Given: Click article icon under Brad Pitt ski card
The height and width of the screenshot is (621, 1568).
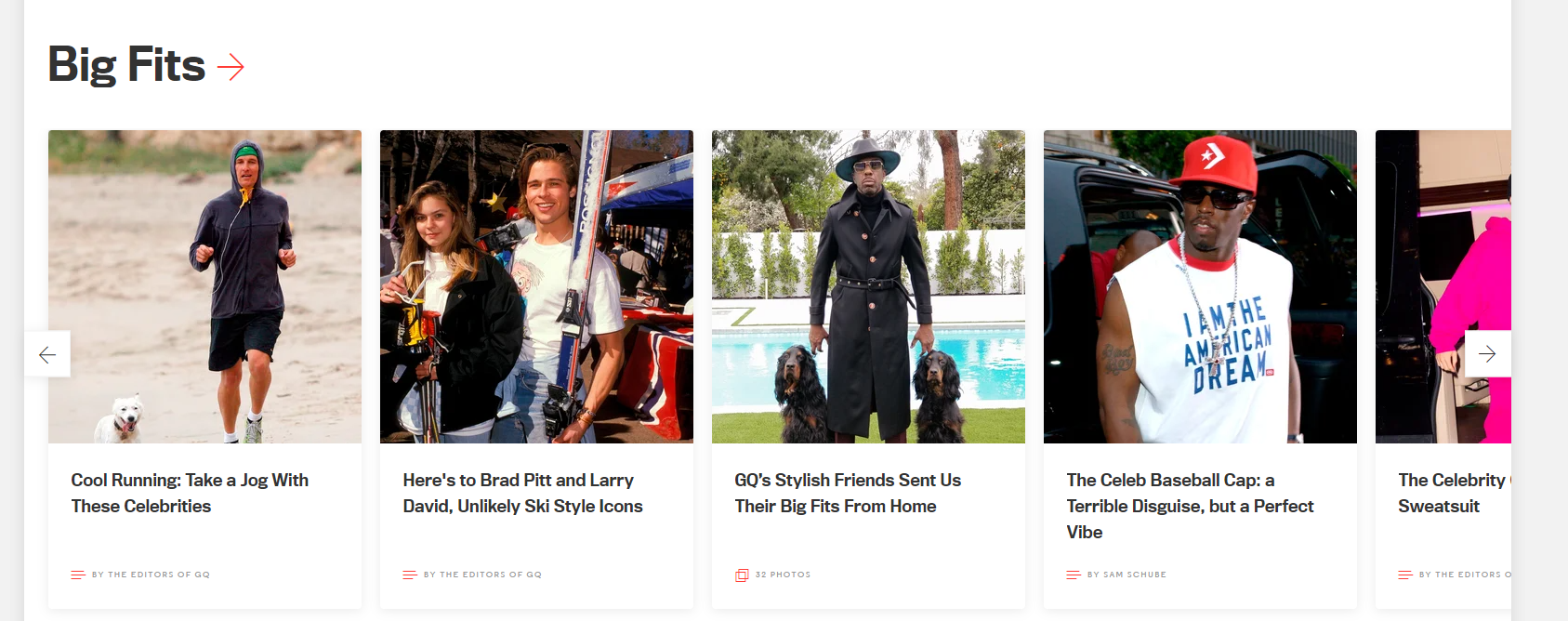Looking at the screenshot, I should [410, 575].
